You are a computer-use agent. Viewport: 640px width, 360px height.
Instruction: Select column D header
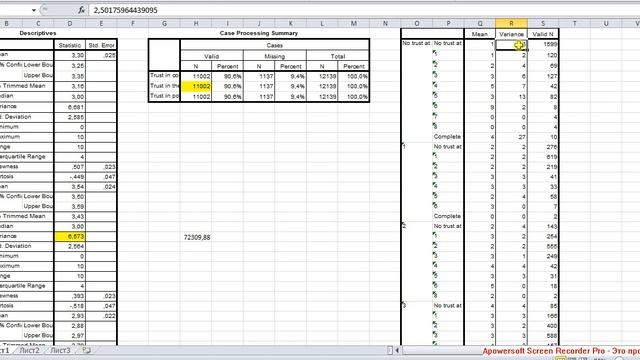70,24
